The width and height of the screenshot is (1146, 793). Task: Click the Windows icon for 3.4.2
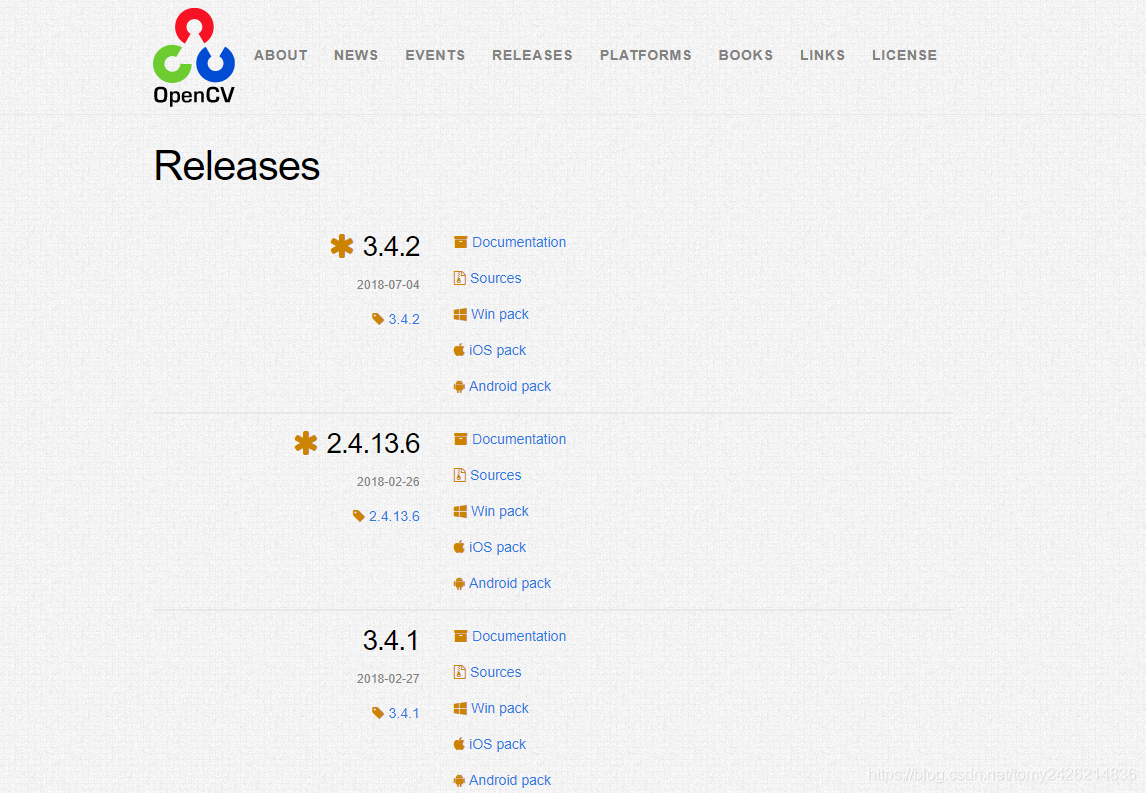click(460, 314)
